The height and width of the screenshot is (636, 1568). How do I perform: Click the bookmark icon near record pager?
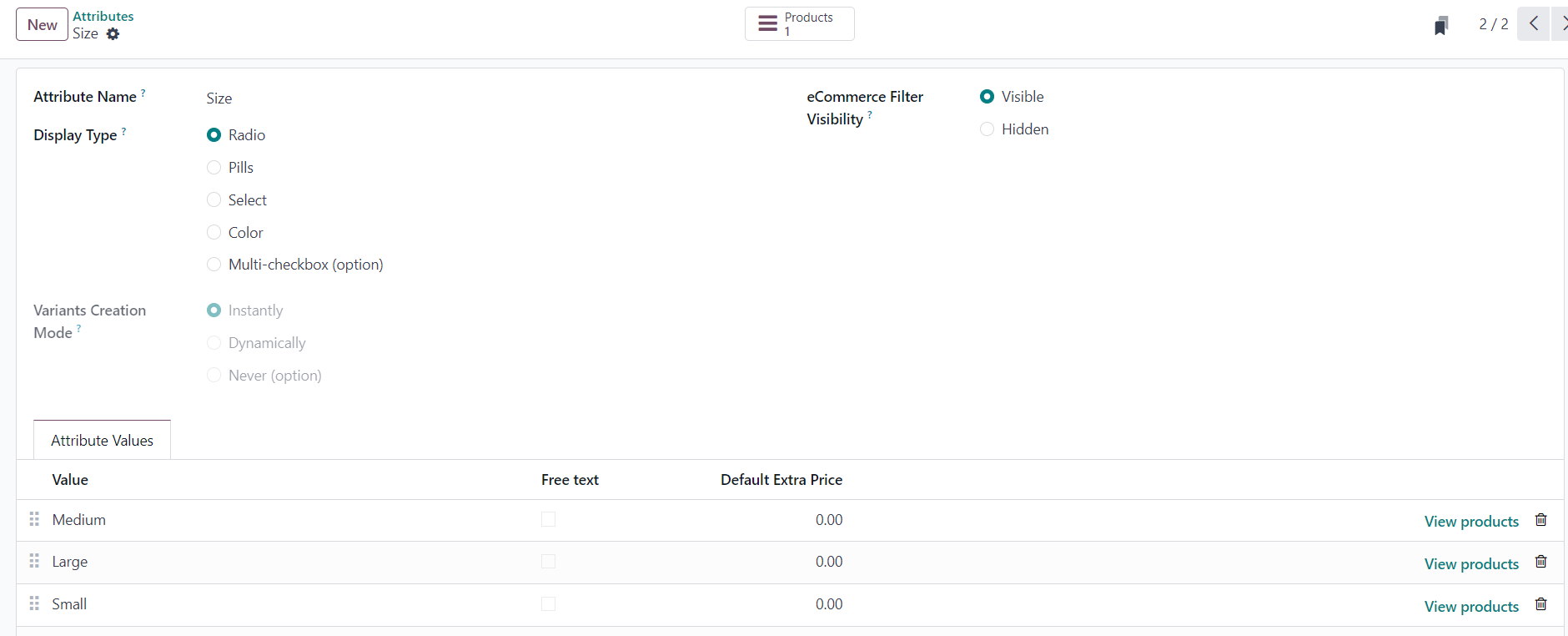(x=1441, y=26)
